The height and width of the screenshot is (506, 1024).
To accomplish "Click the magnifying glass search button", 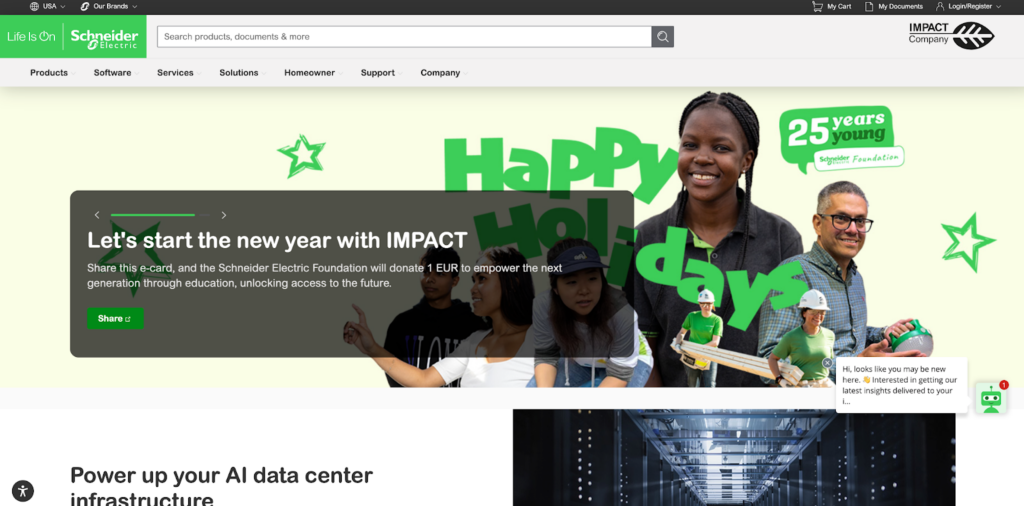I will pos(662,37).
